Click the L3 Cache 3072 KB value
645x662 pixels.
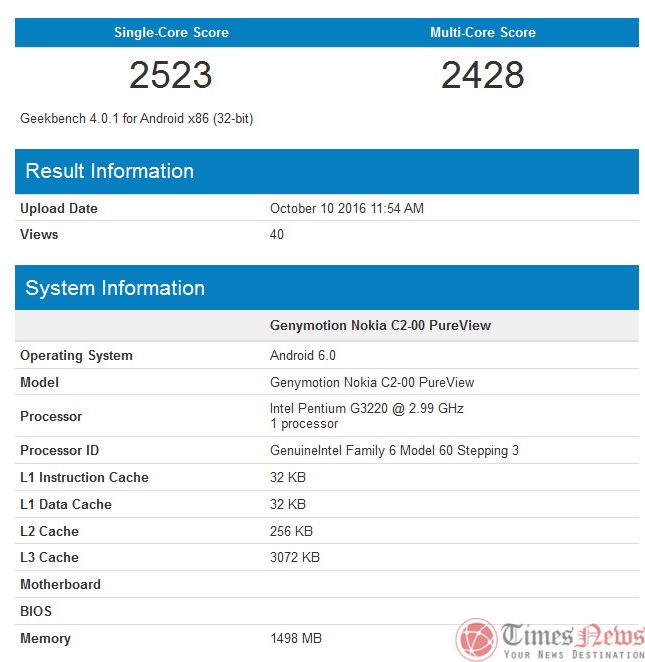pyautogui.click(x=295, y=557)
